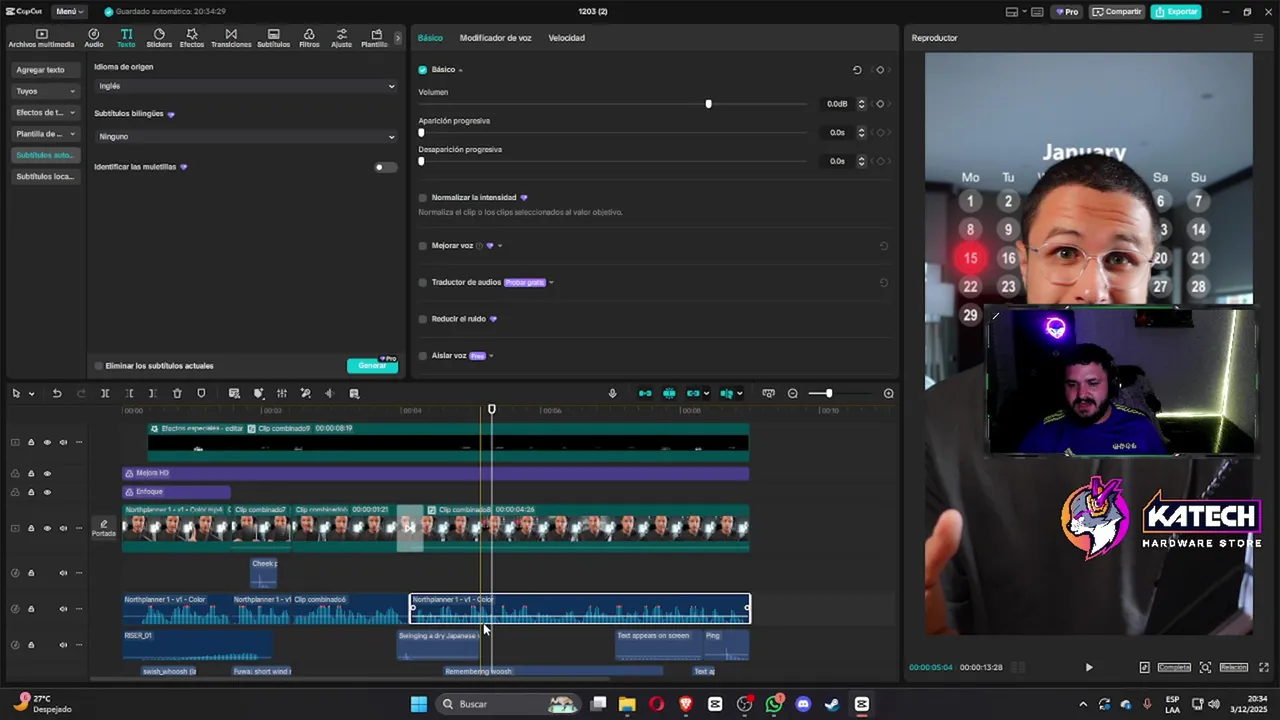The image size is (1280, 720).
Task: Click the Pro upgrade button
Action: 1067,12
